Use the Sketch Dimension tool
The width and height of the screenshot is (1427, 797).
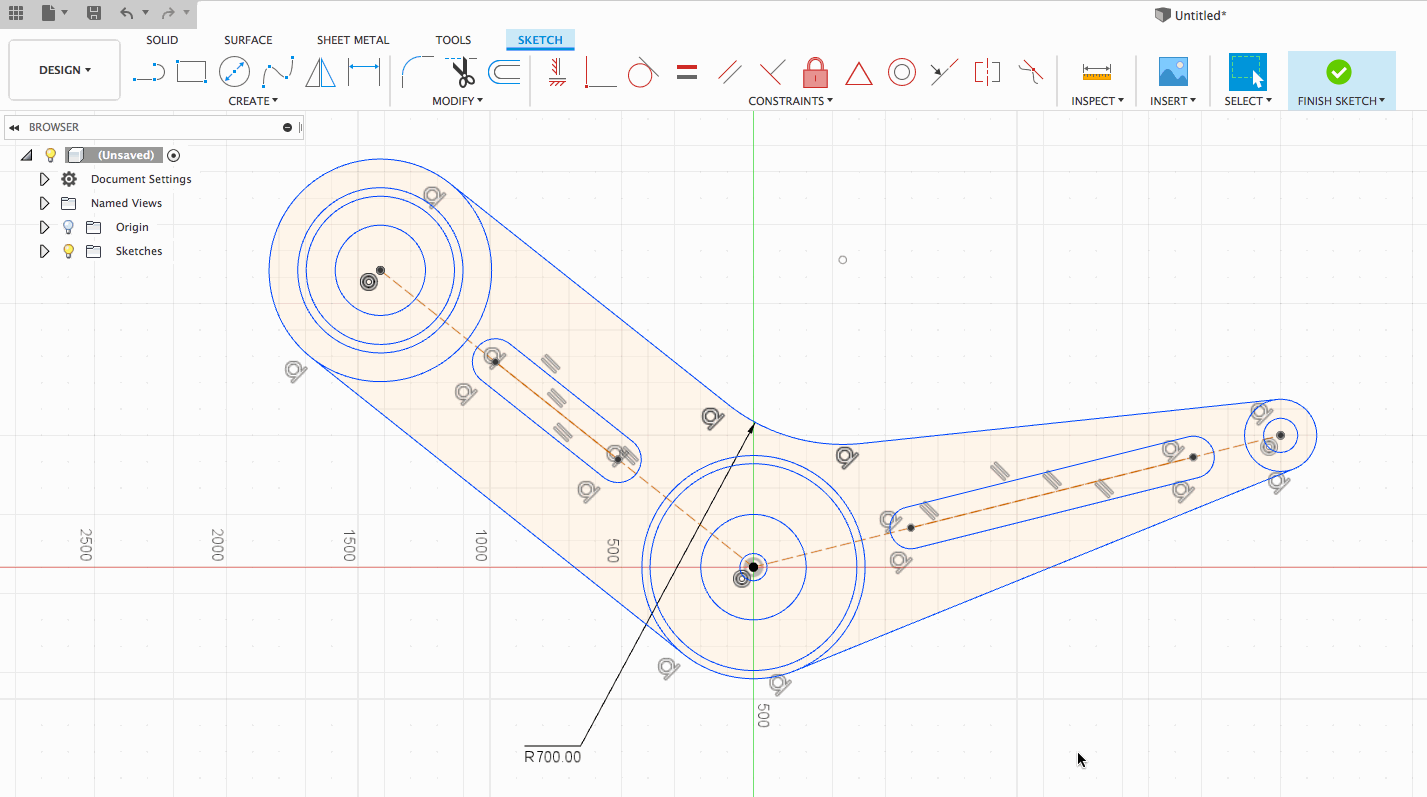[x=363, y=72]
